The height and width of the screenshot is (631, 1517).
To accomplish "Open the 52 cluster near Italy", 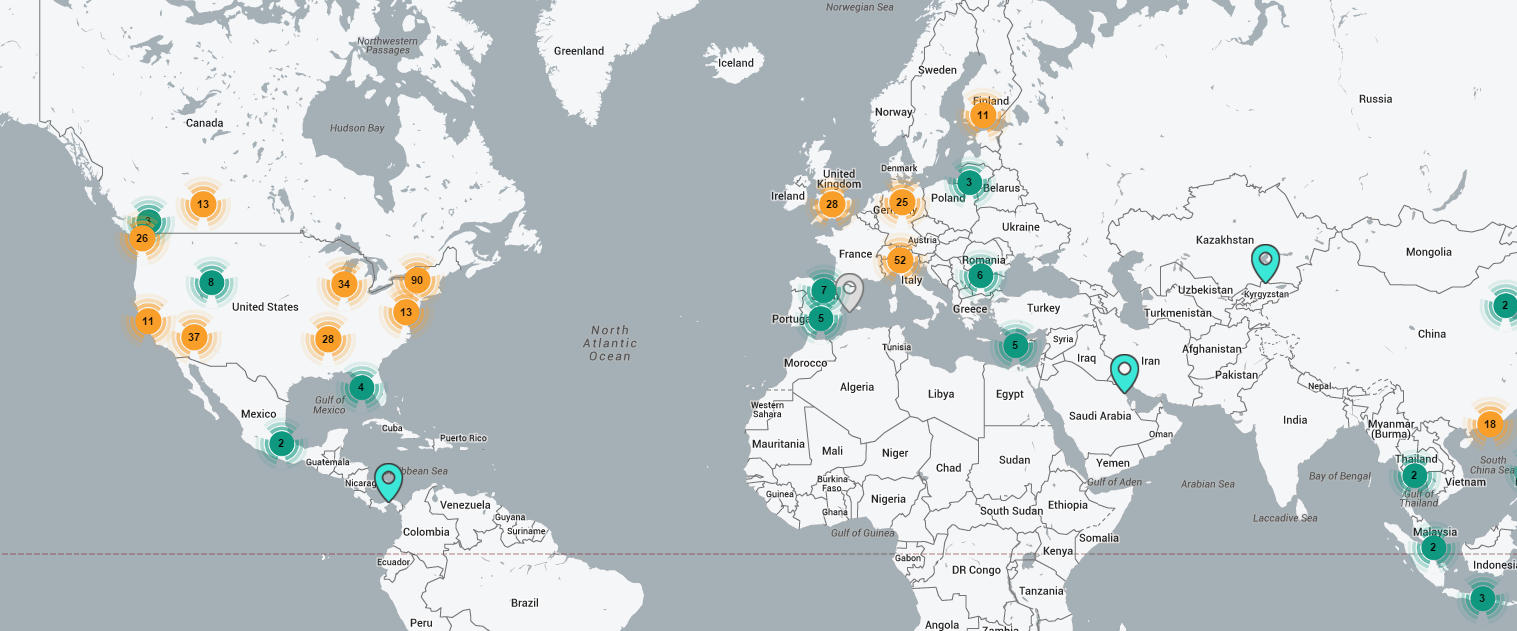I will pyautogui.click(x=900, y=261).
